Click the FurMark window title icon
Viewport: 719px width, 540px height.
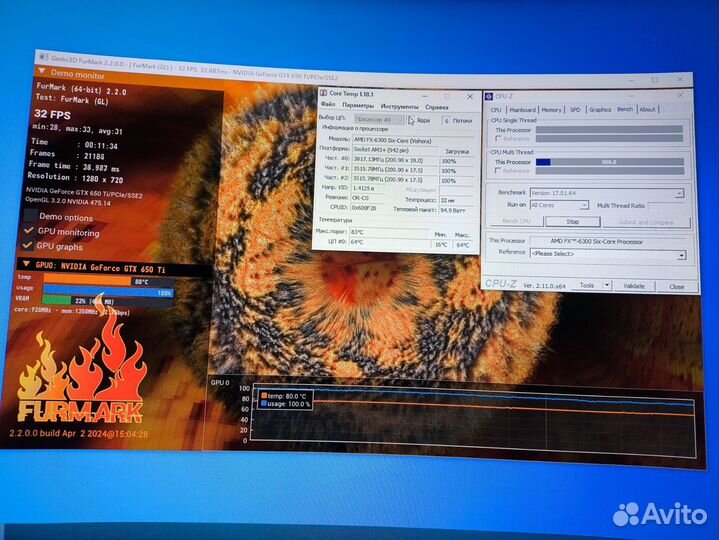click(x=42, y=59)
